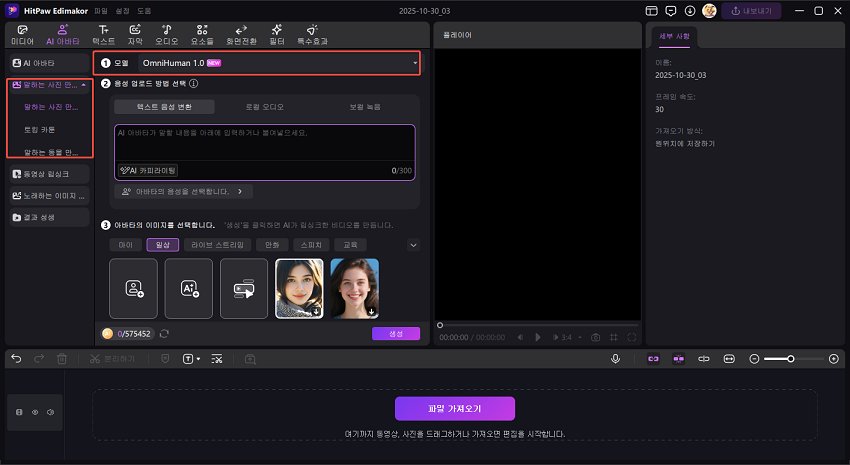This screenshot has height=465, width=850.
Task: Open the 파일 menu
Action: pos(100,11)
